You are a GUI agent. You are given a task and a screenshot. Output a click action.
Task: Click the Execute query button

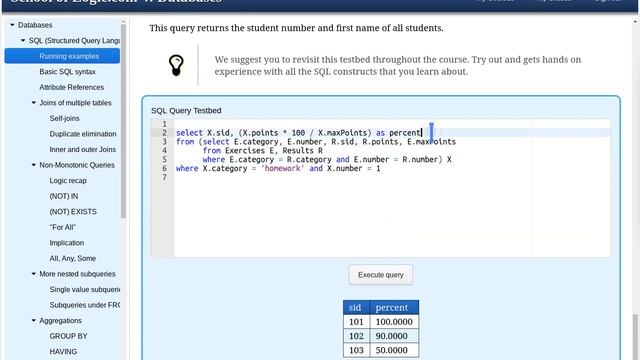(x=380, y=275)
